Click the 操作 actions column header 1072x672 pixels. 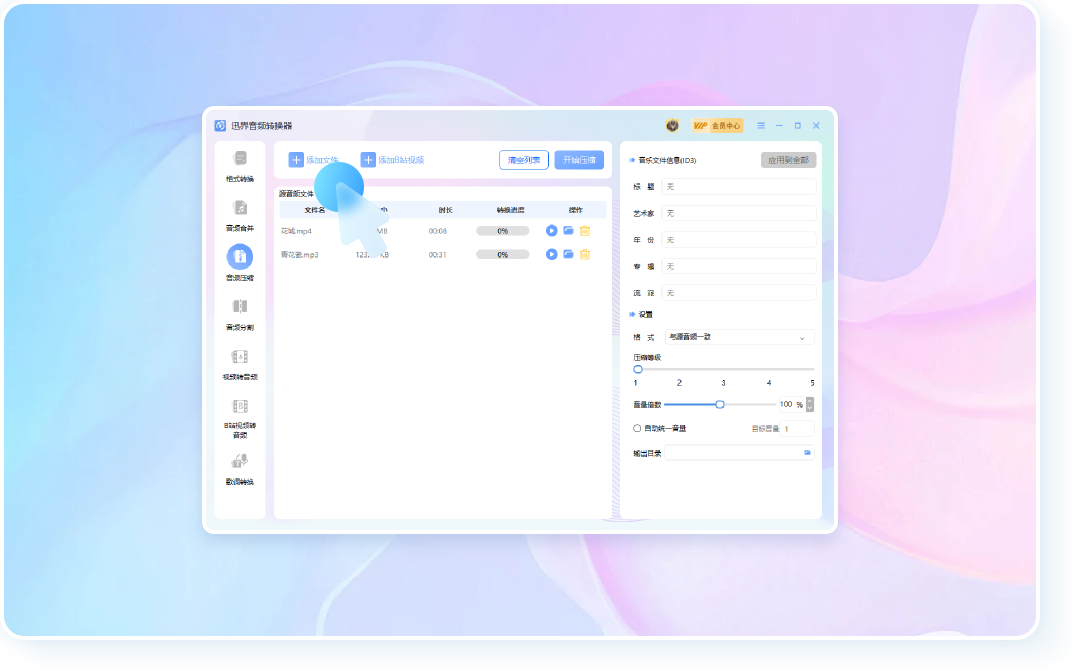(576, 210)
